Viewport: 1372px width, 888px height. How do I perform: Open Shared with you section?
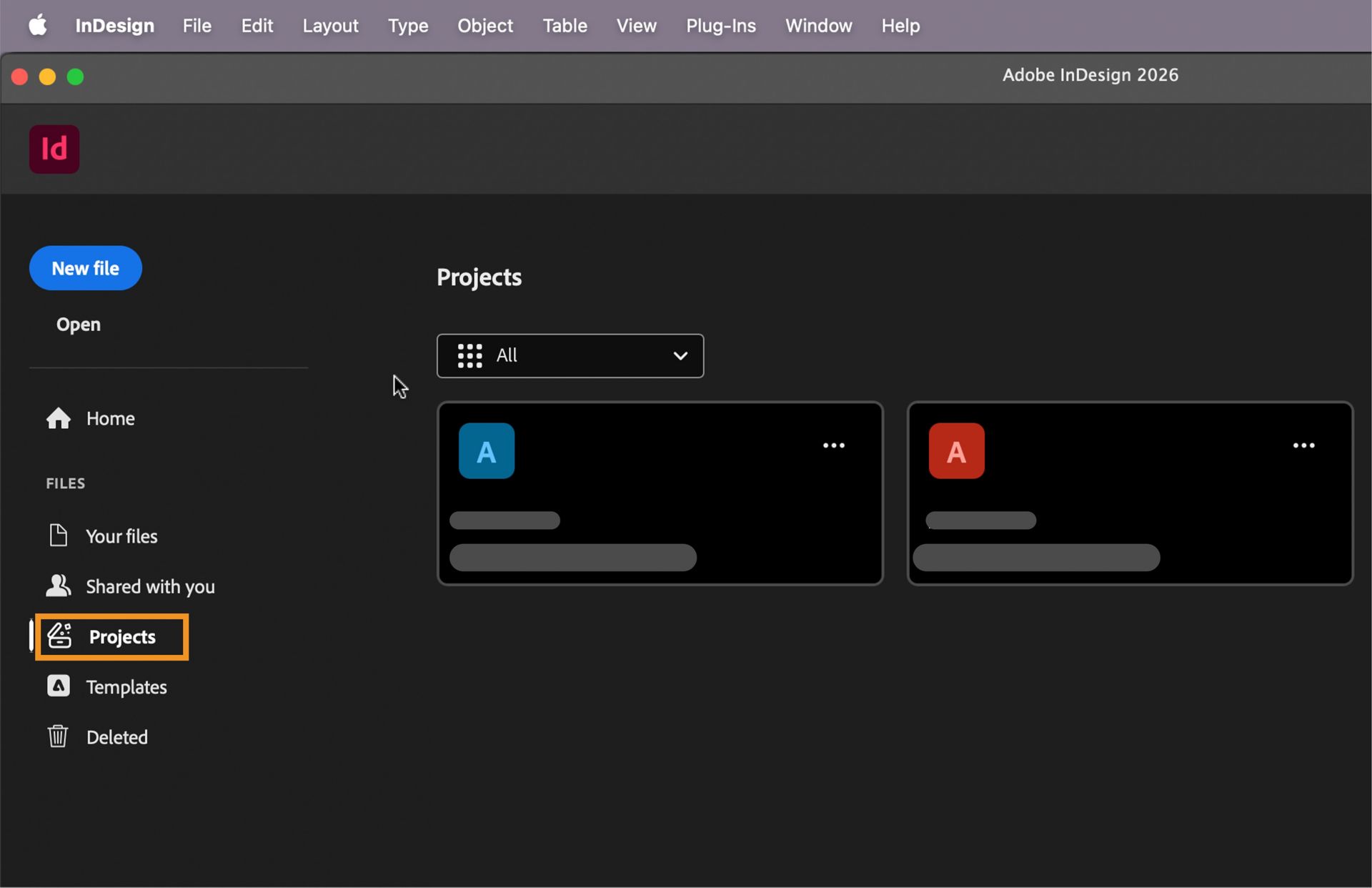pos(58,586)
